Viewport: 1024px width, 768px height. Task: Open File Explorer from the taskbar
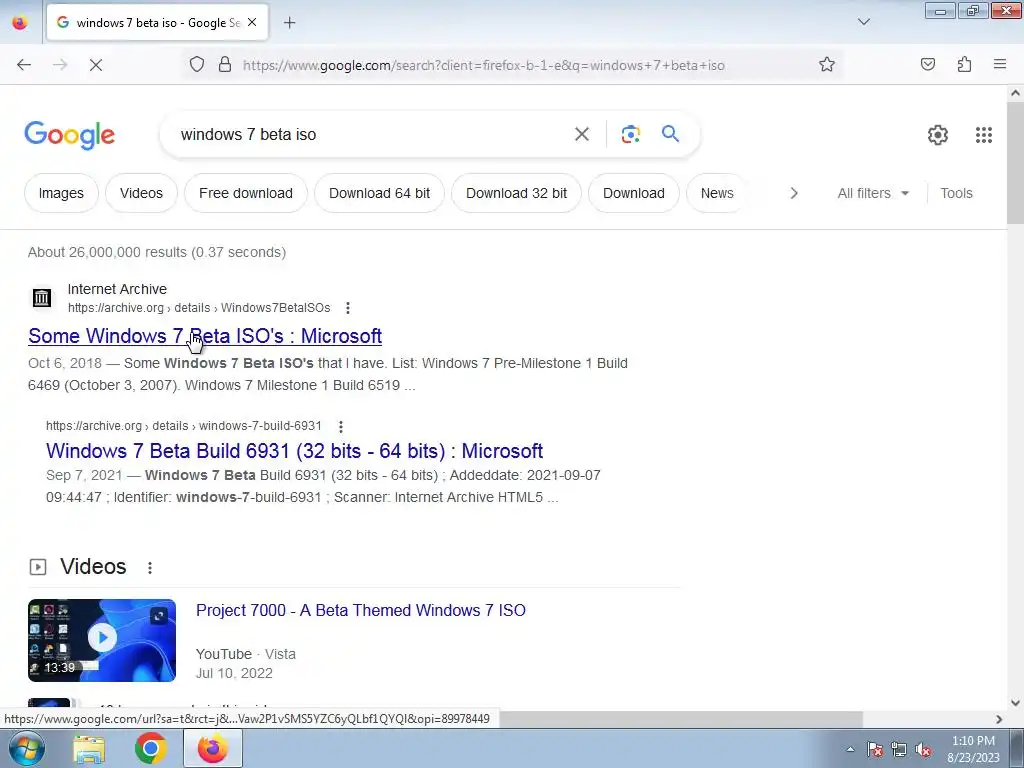89,748
